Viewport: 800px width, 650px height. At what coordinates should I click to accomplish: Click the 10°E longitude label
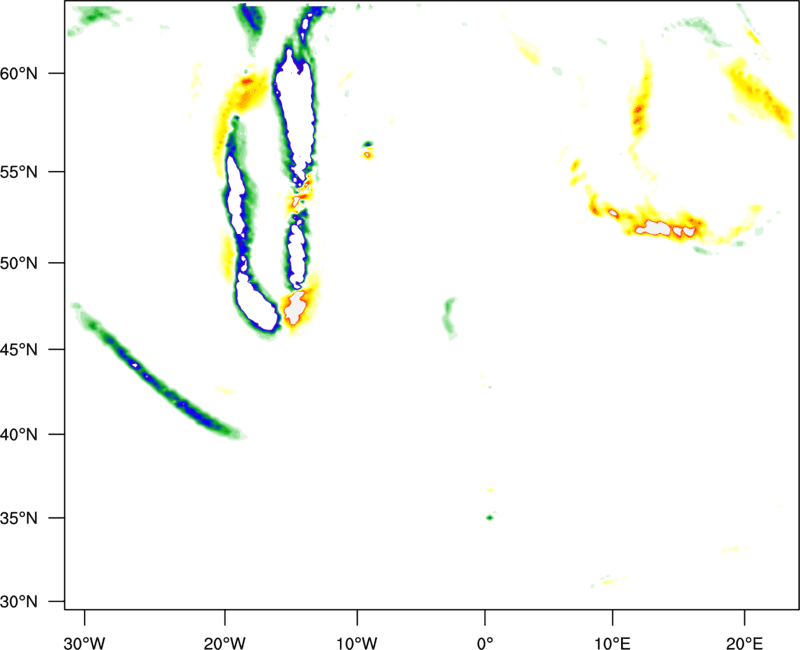tap(612, 643)
